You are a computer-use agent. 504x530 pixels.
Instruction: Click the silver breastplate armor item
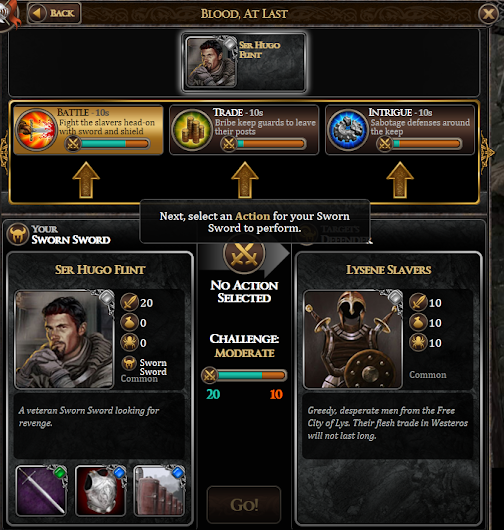pos(101,490)
